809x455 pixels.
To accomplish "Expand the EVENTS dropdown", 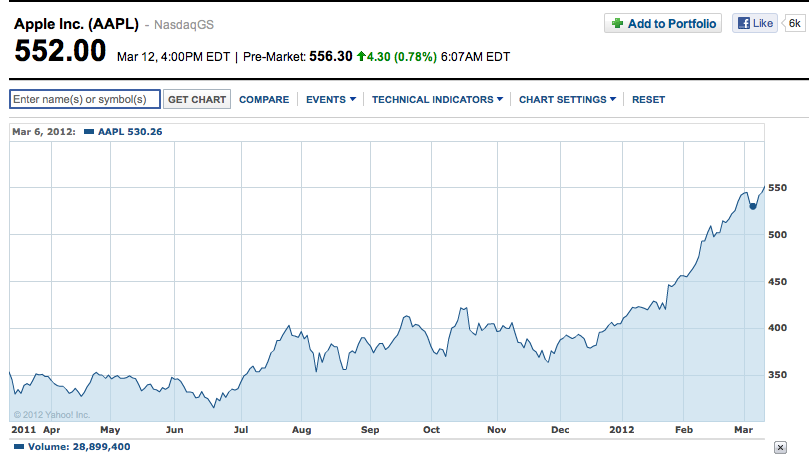I will [x=331, y=100].
